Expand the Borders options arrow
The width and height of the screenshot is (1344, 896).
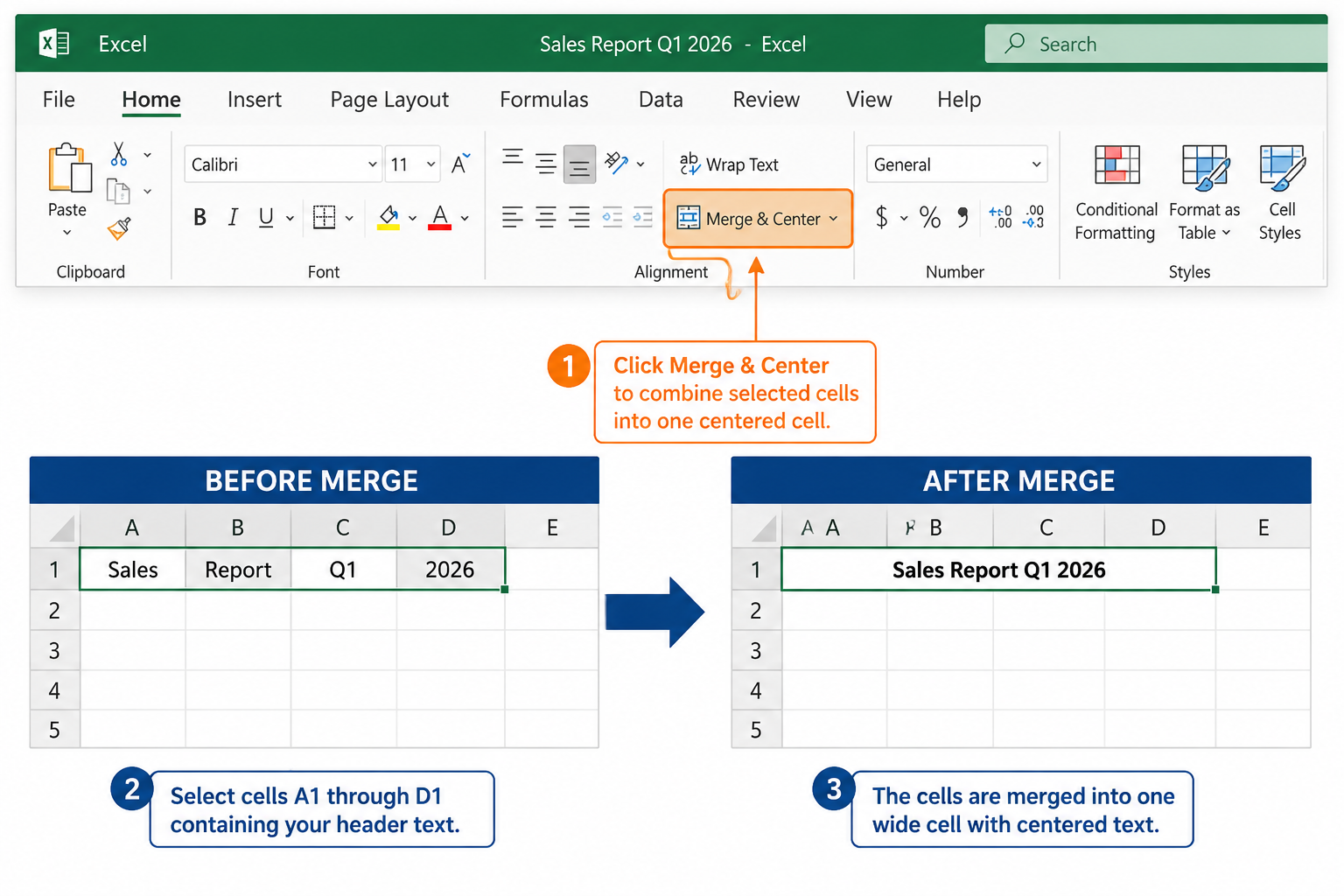coord(349,218)
